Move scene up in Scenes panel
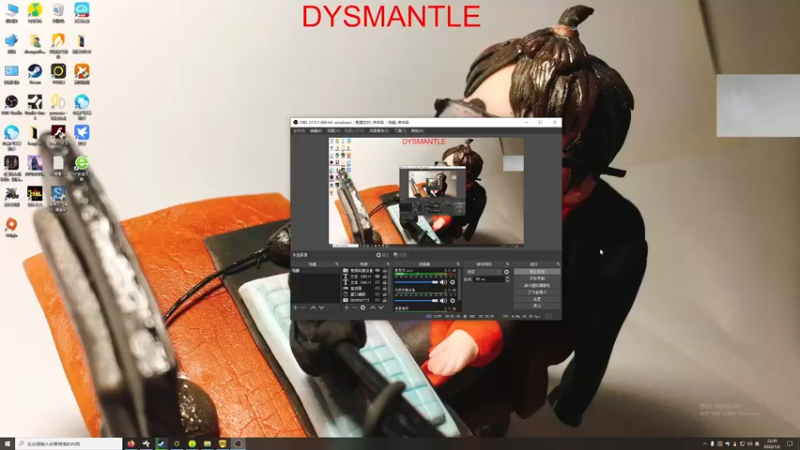The width and height of the screenshot is (800, 450). pos(313,308)
